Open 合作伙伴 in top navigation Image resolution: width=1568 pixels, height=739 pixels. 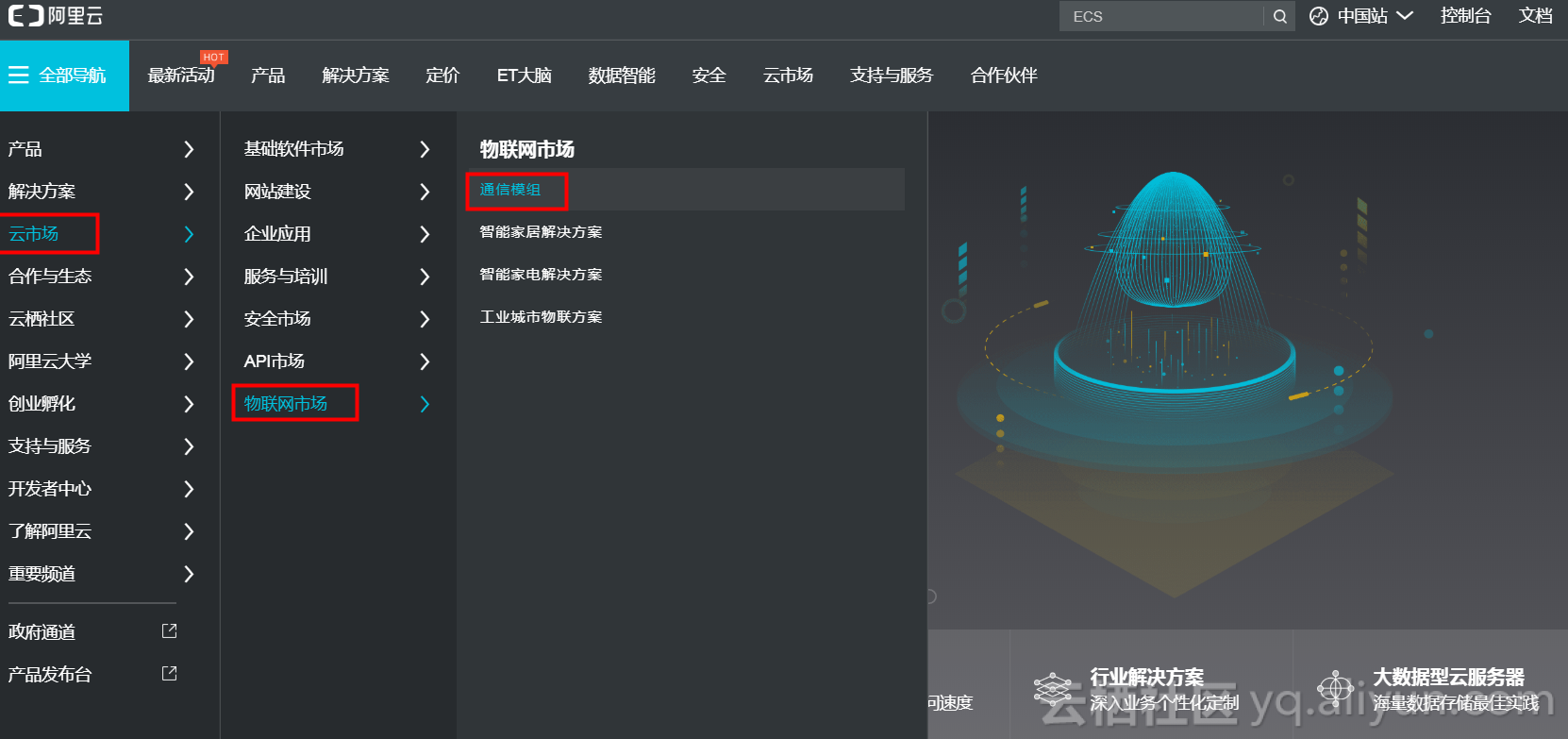click(x=1004, y=76)
